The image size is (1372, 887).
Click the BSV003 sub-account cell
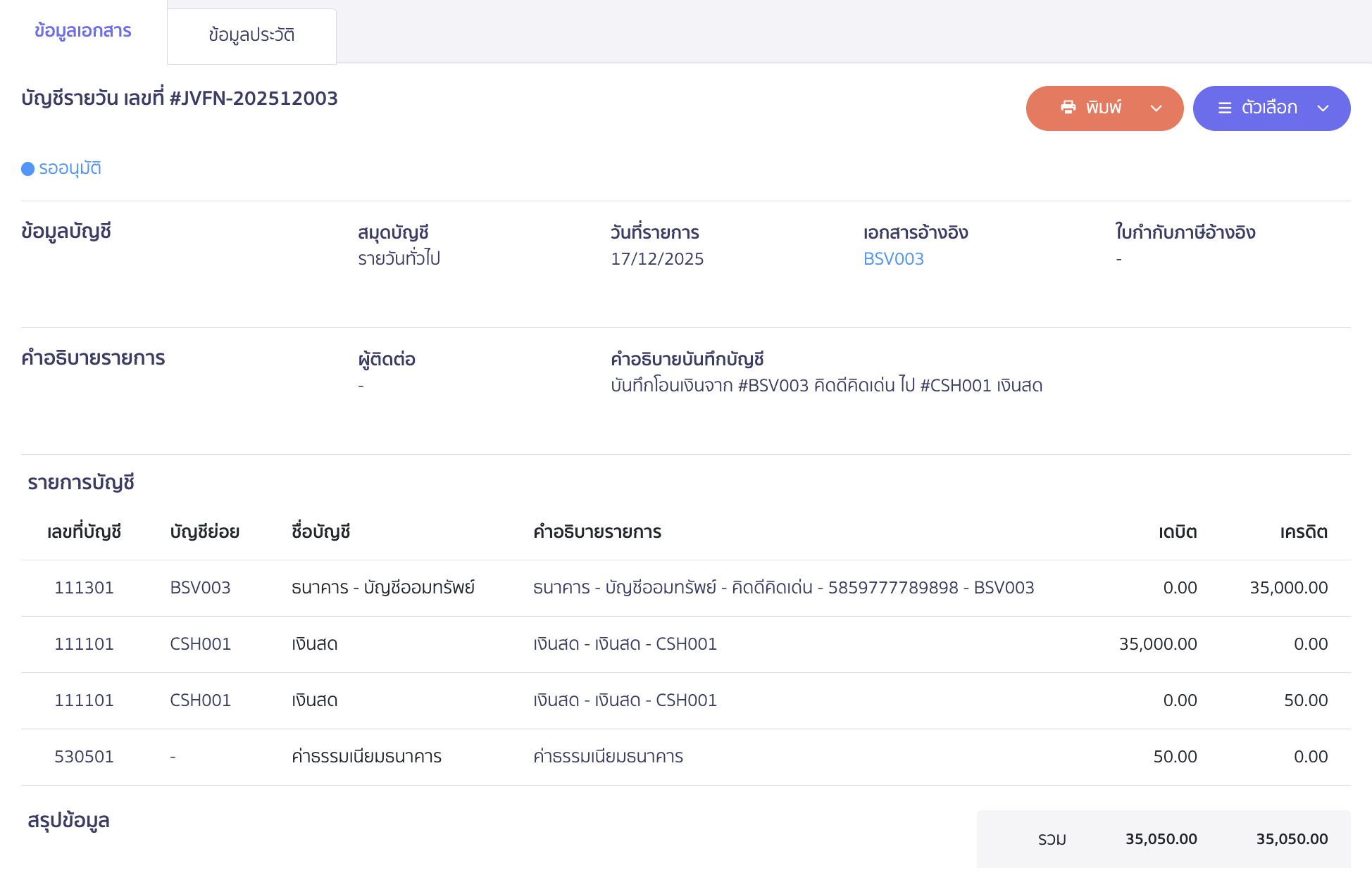coord(200,588)
